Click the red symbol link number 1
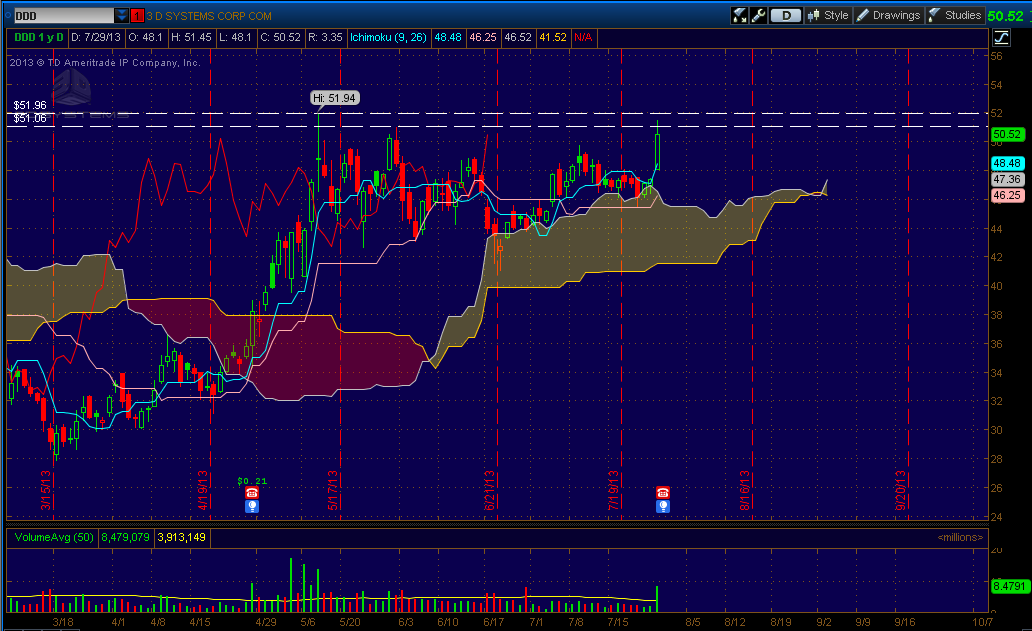Viewport: 1032px width, 631px height. tap(137, 16)
